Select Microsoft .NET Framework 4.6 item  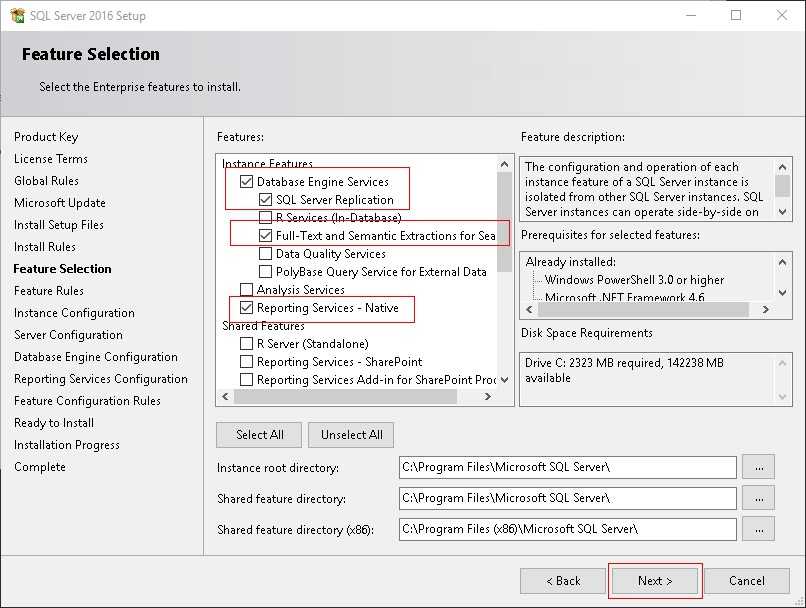(625, 297)
